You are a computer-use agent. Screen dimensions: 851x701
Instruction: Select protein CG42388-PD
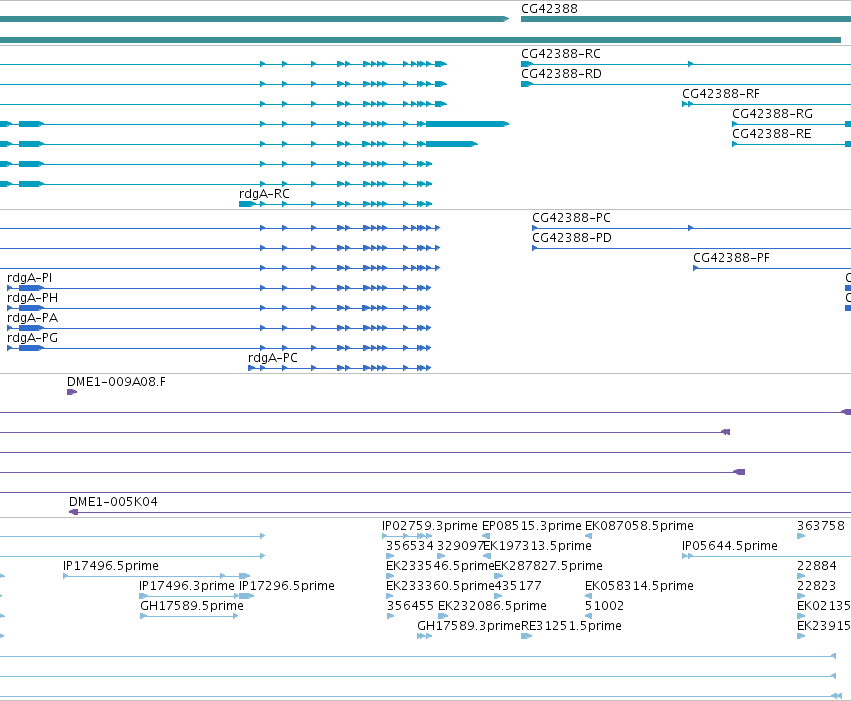571,238
